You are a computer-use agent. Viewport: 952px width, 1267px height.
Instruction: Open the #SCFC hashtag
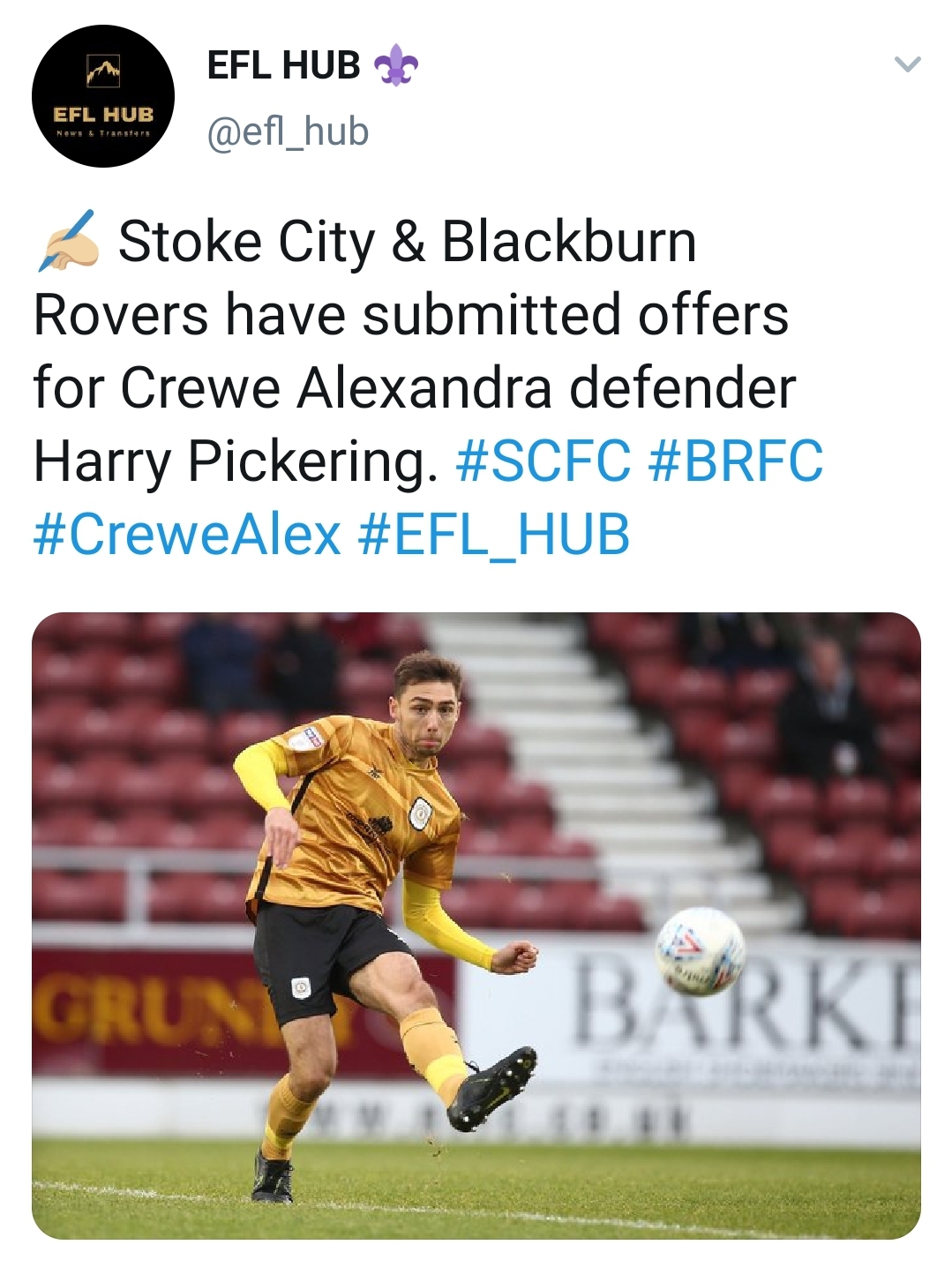point(543,461)
